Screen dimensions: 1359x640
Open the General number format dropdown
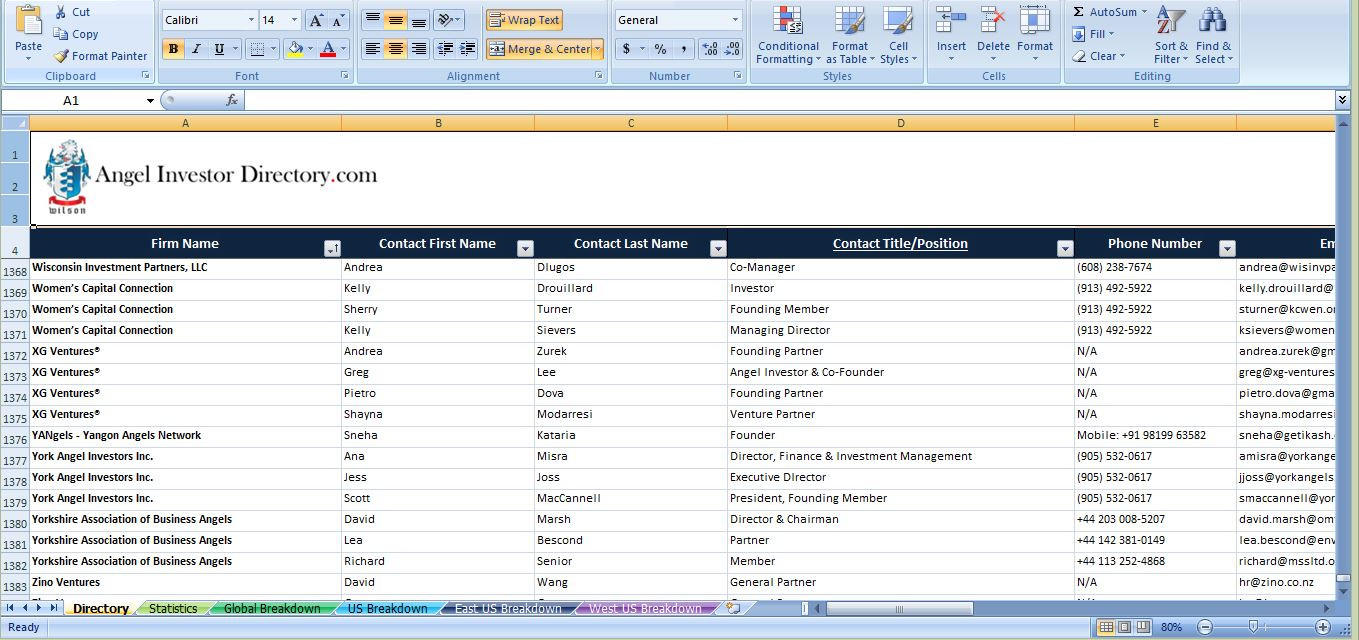coord(735,20)
